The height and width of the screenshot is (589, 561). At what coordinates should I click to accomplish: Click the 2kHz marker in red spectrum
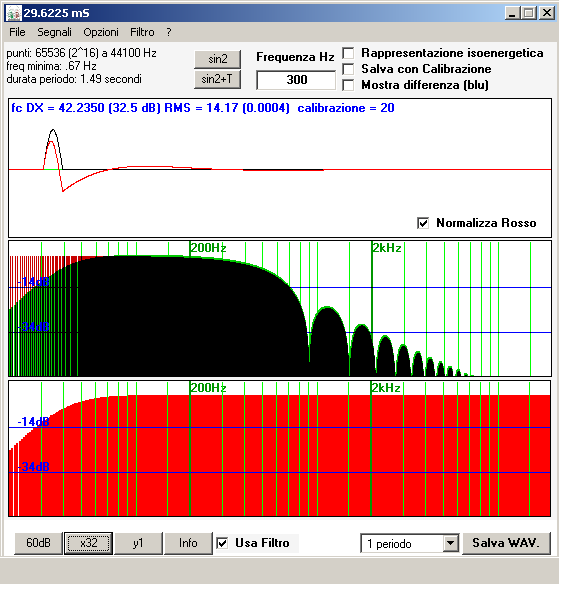[x=386, y=388]
